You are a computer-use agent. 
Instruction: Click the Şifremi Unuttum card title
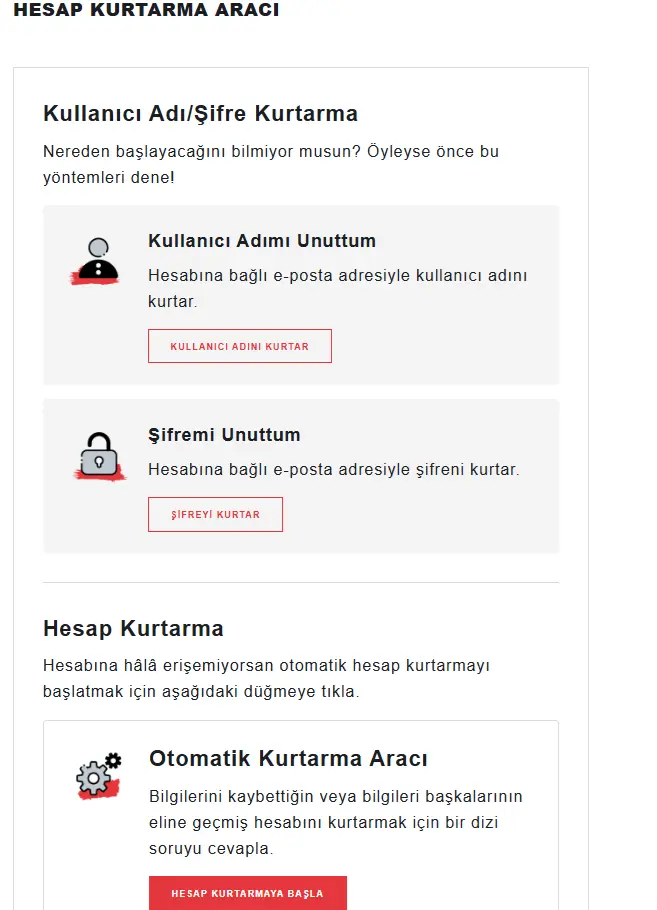225,434
